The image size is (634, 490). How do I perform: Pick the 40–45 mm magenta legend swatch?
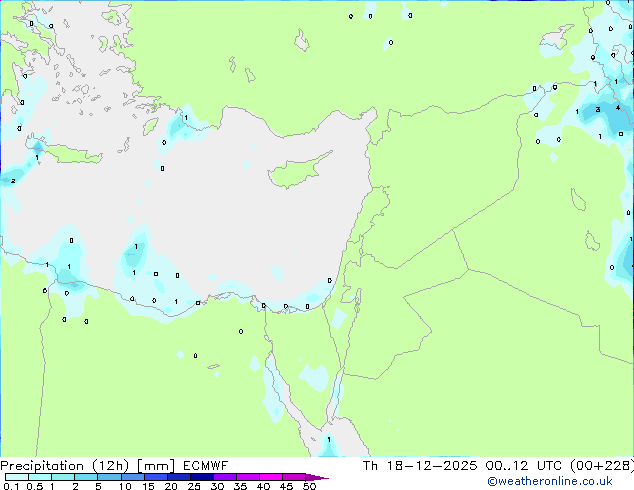click(271, 477)
